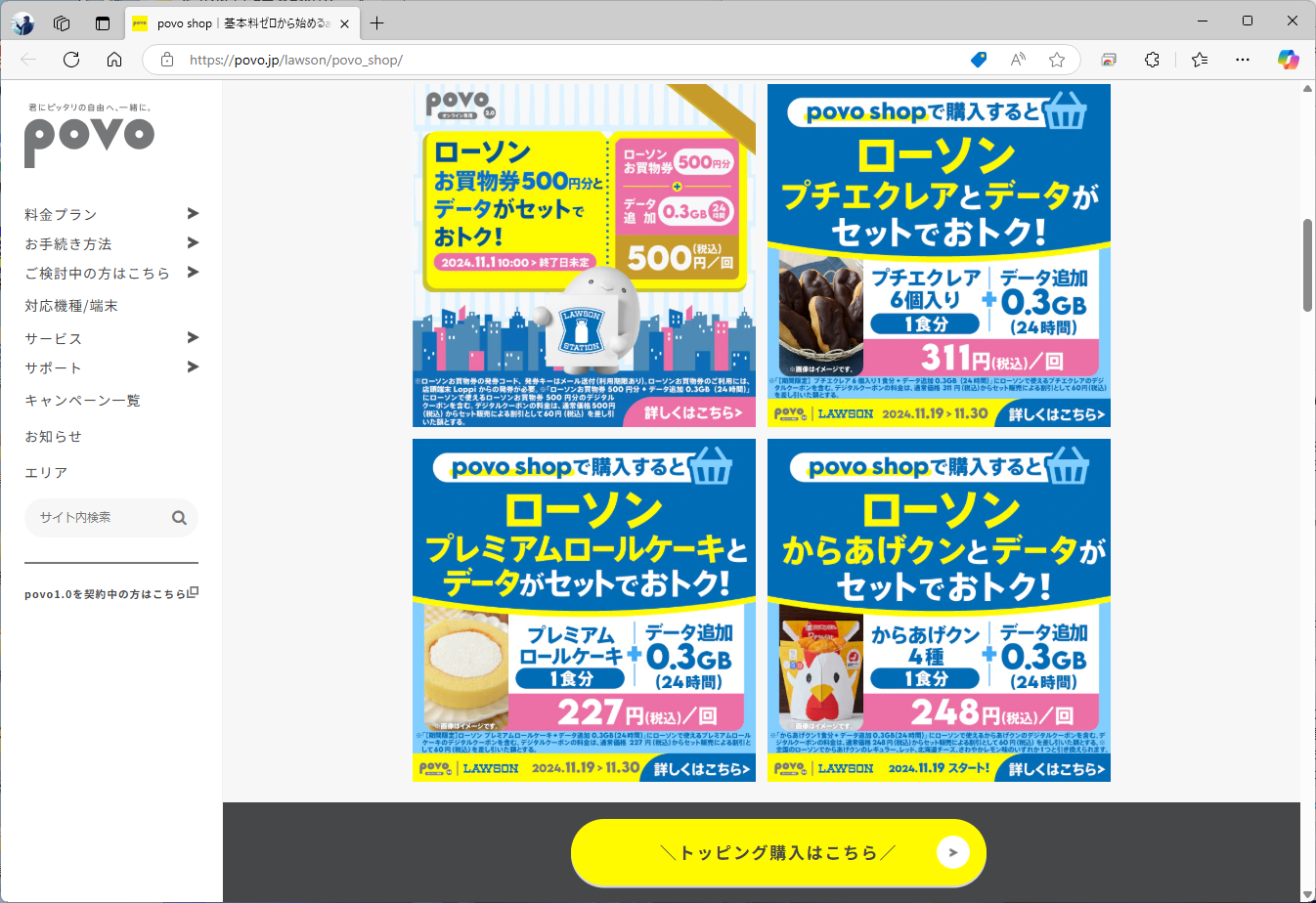Screen dimensions: 1316x903
Task: Expand the 料金プラン menu arrow
Action: tap(193, 213)
